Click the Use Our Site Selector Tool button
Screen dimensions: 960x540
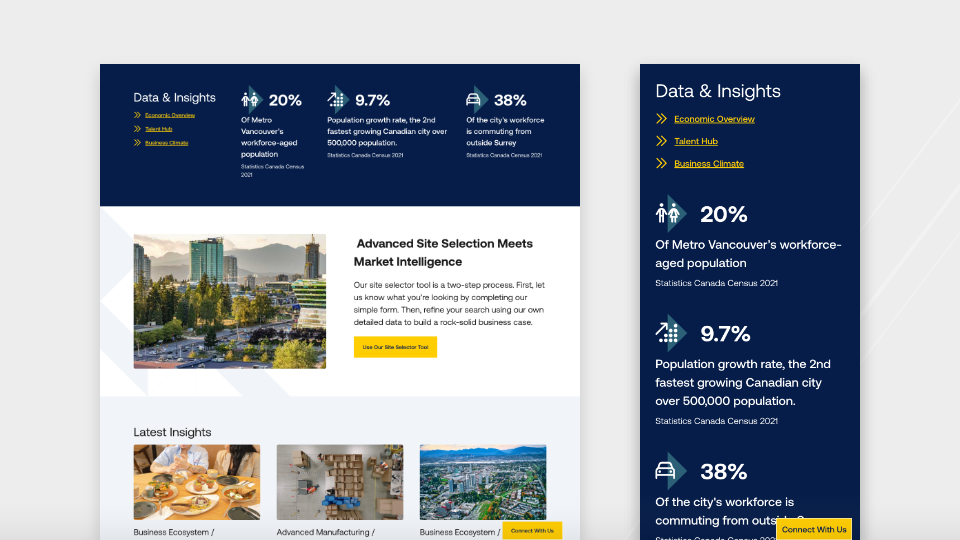[x=395, y=347]
